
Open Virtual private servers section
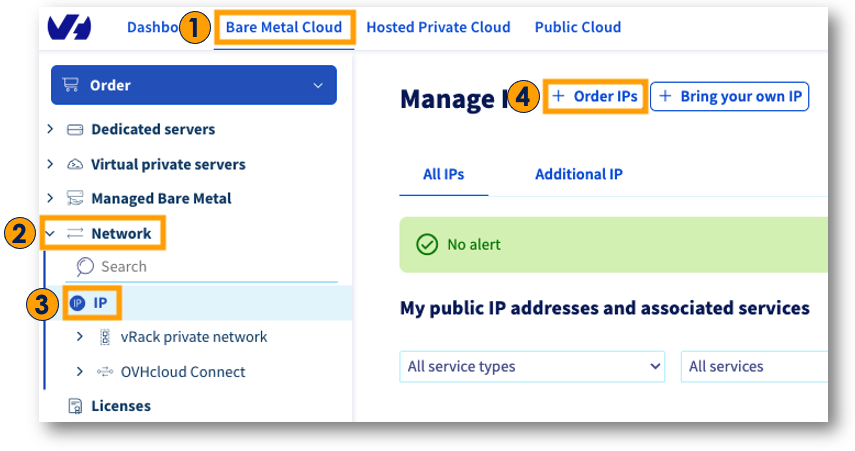168,164
